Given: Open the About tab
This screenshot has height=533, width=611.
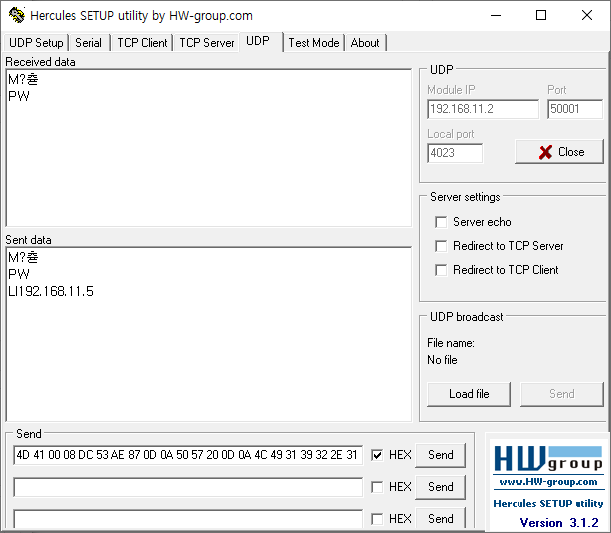Looking at the screenshot, I should 365,43.
